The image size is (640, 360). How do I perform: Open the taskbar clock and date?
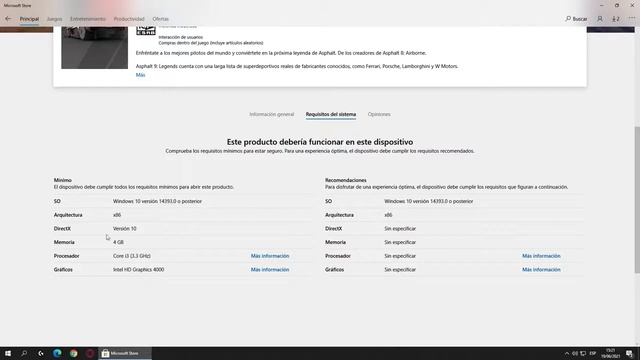pyautogui.click(x=610, y=353)
